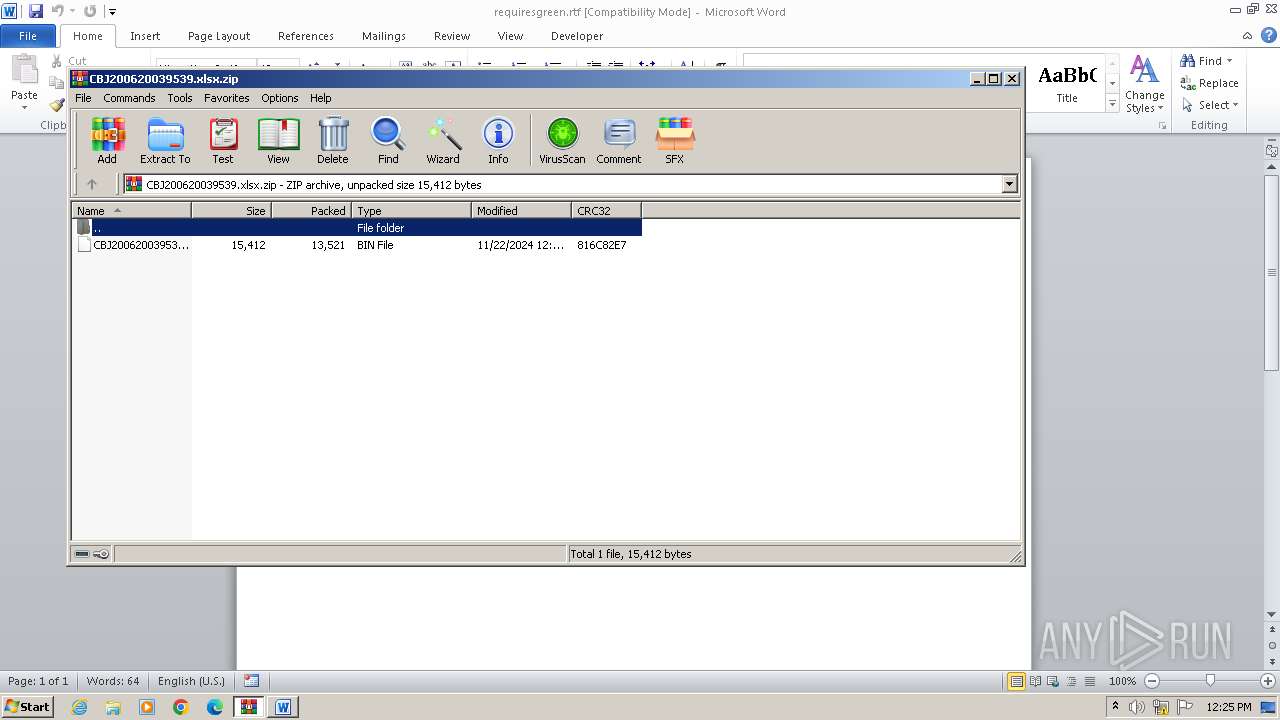Open the Styles pane dialog launcher

[1163, 126]
